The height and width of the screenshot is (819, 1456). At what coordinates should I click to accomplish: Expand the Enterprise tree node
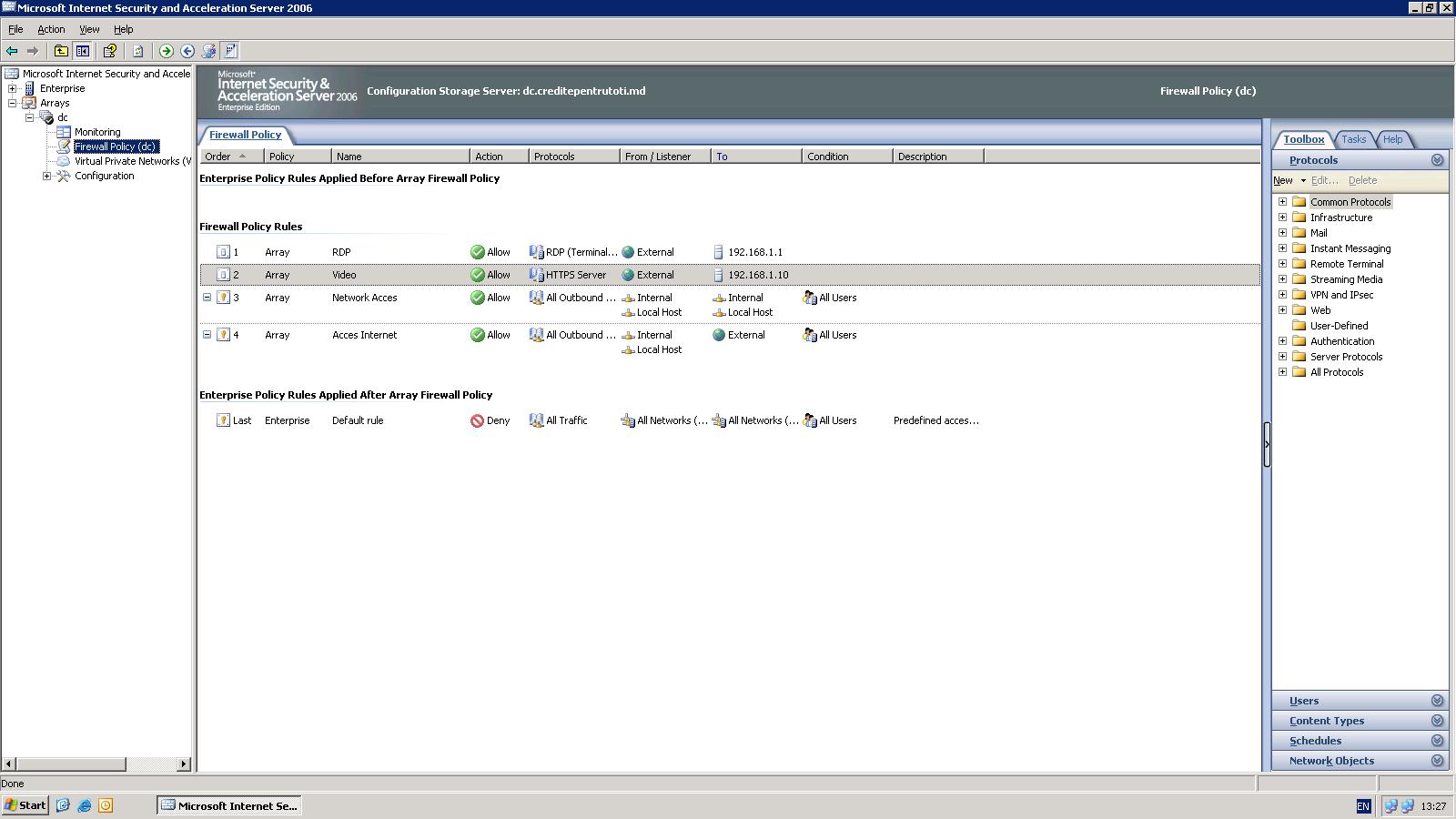click(13, 88)
